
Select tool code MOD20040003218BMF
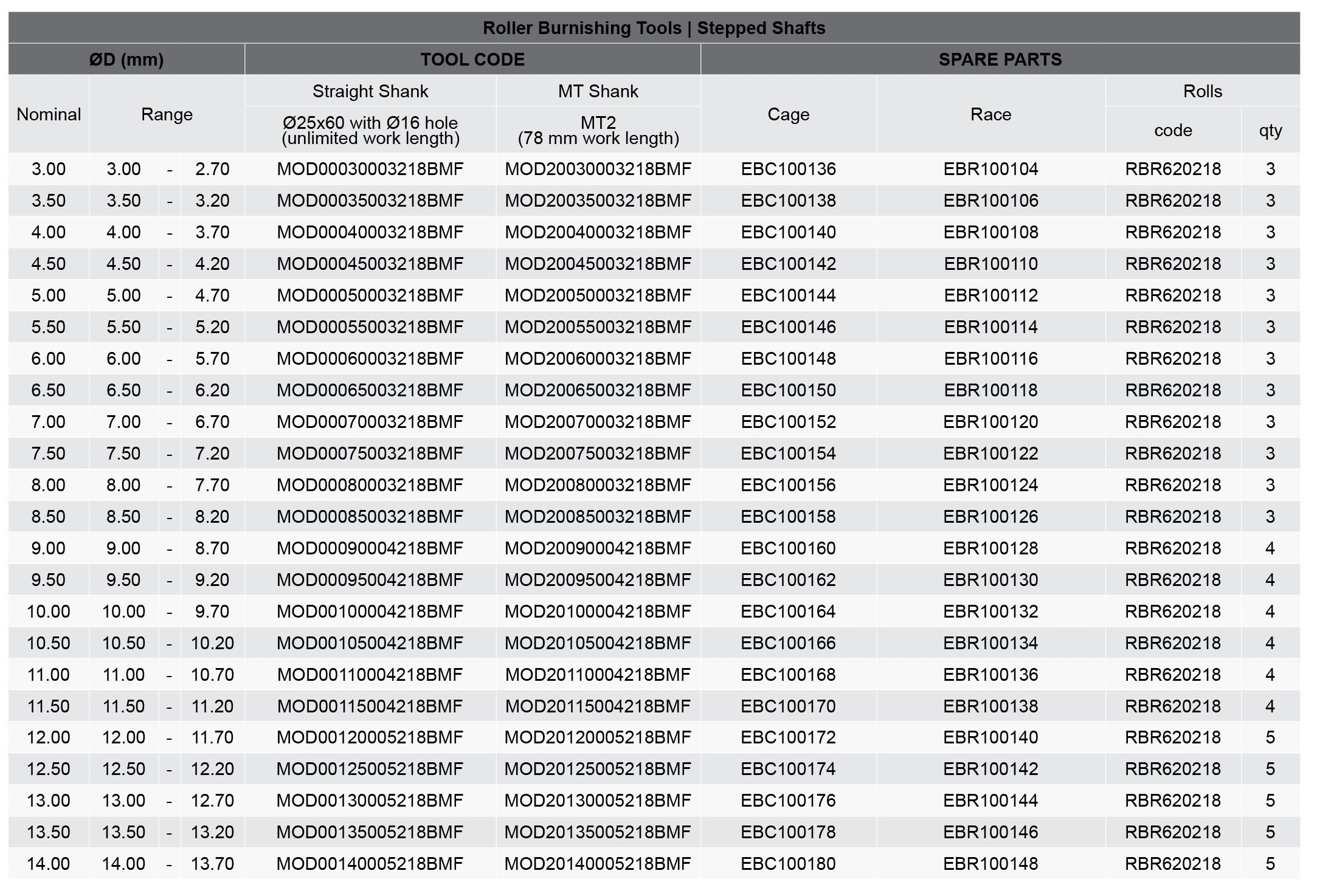coord(598,232)
